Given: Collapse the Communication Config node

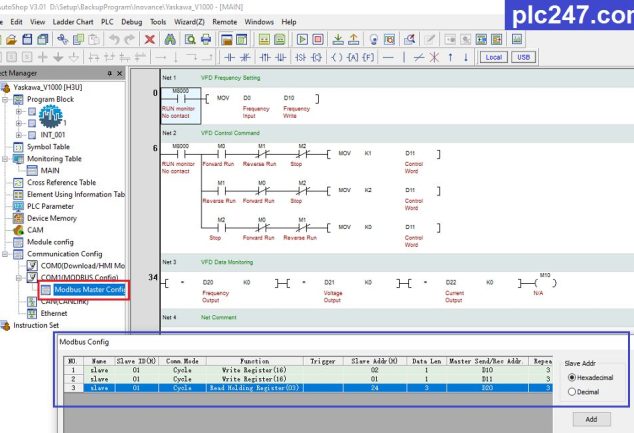Looking at the screenshot, I should pos(5,254).
